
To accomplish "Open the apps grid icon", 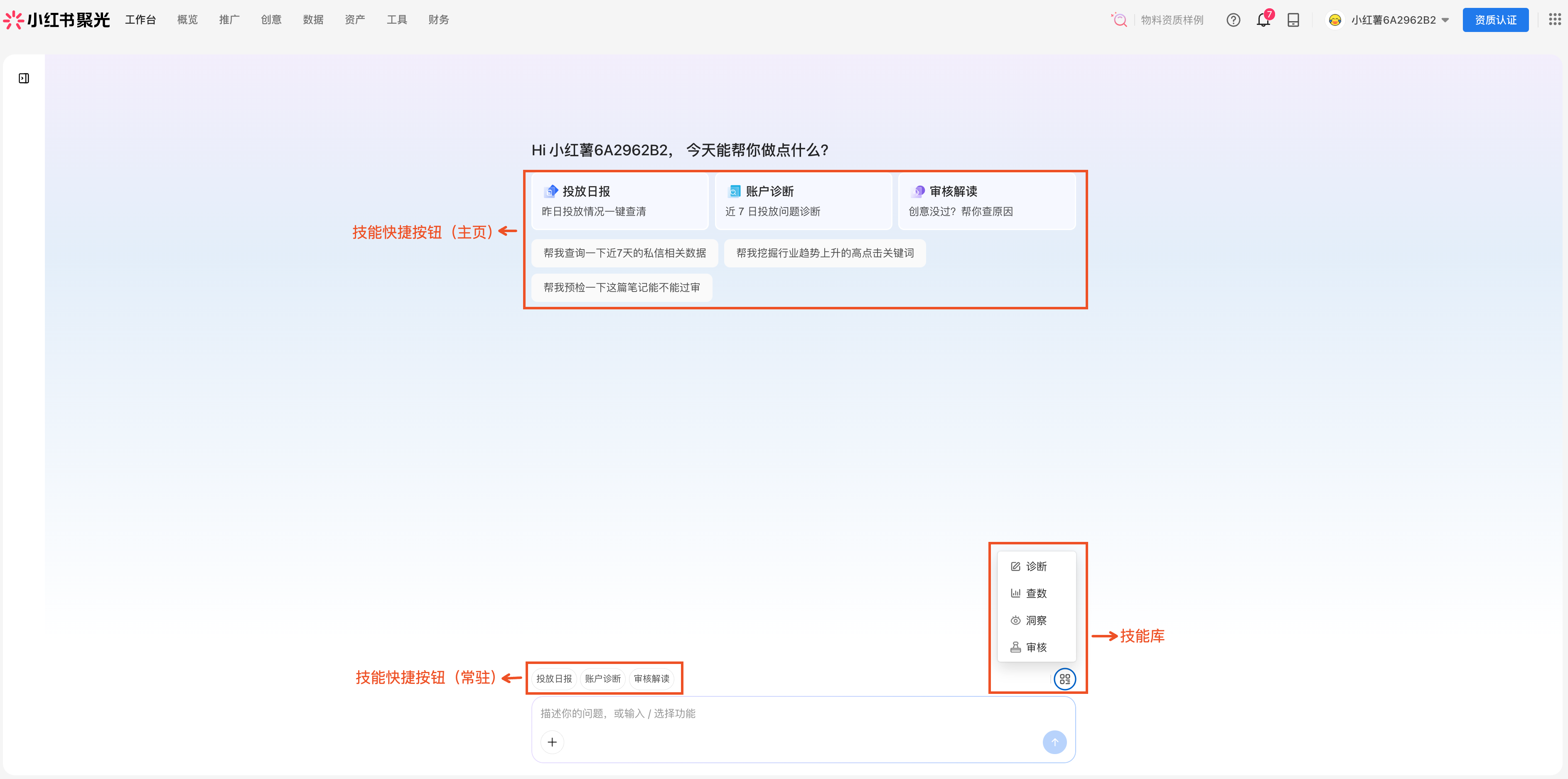I will [1555, 20].
